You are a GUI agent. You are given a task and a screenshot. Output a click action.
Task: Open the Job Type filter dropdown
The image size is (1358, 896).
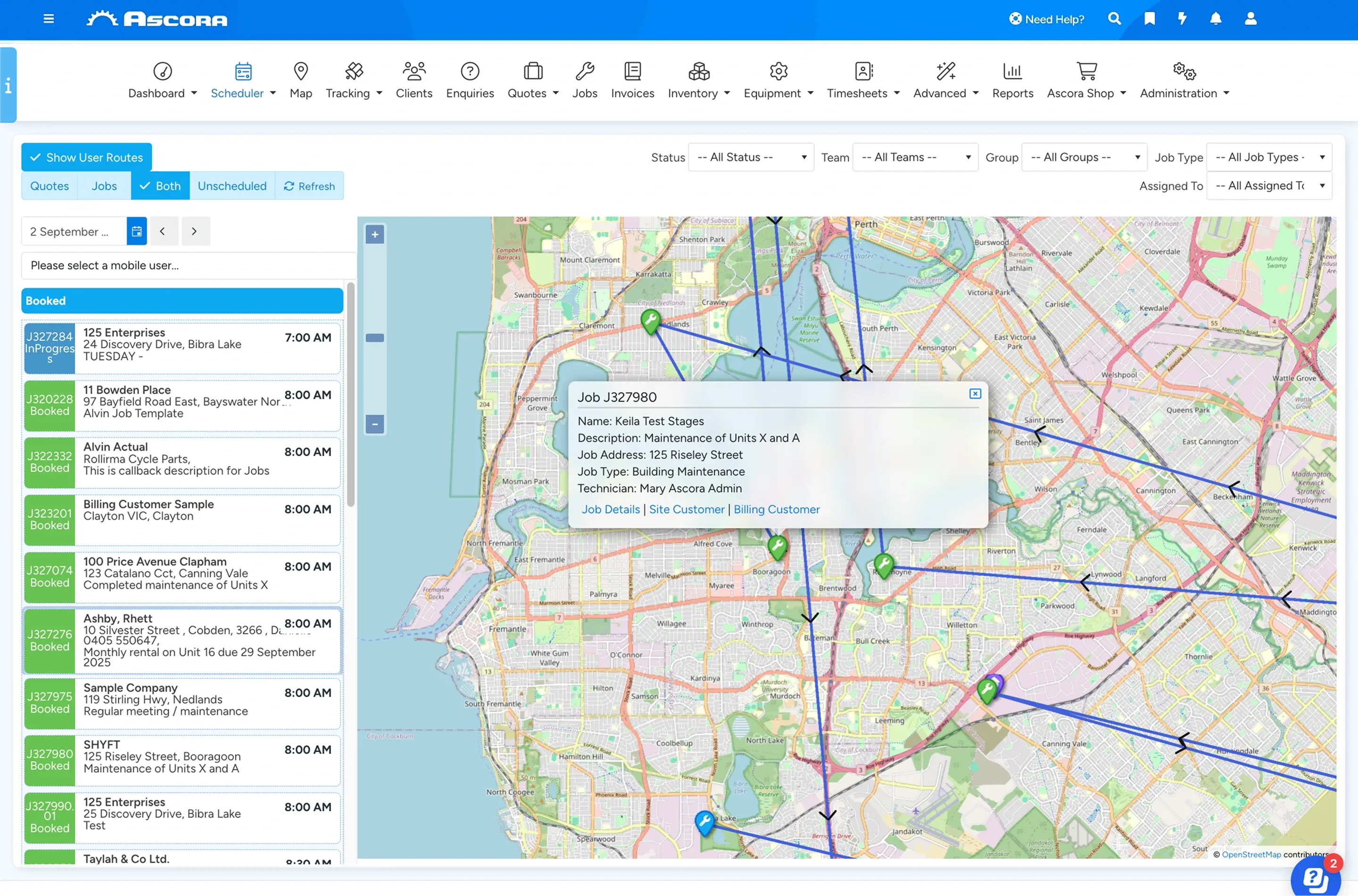[1269, 157]
